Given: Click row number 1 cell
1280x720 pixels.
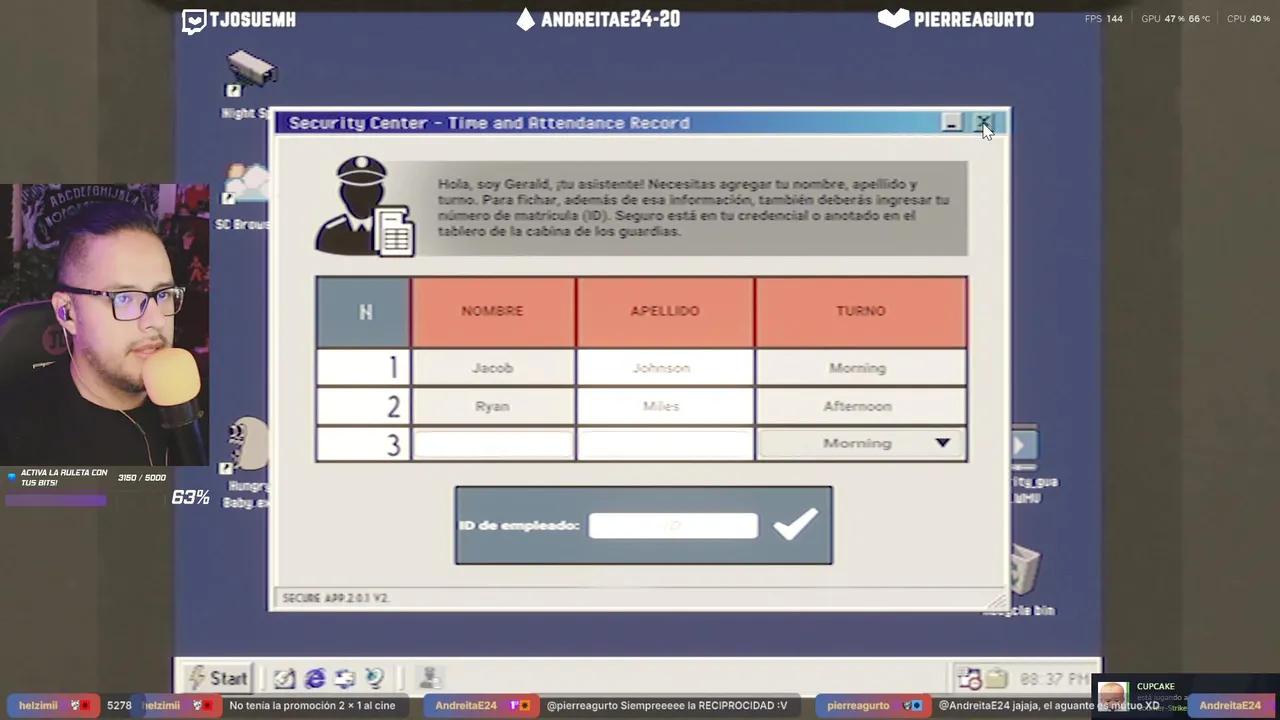Looking at the screenshot, I should [x=364, y=368].
